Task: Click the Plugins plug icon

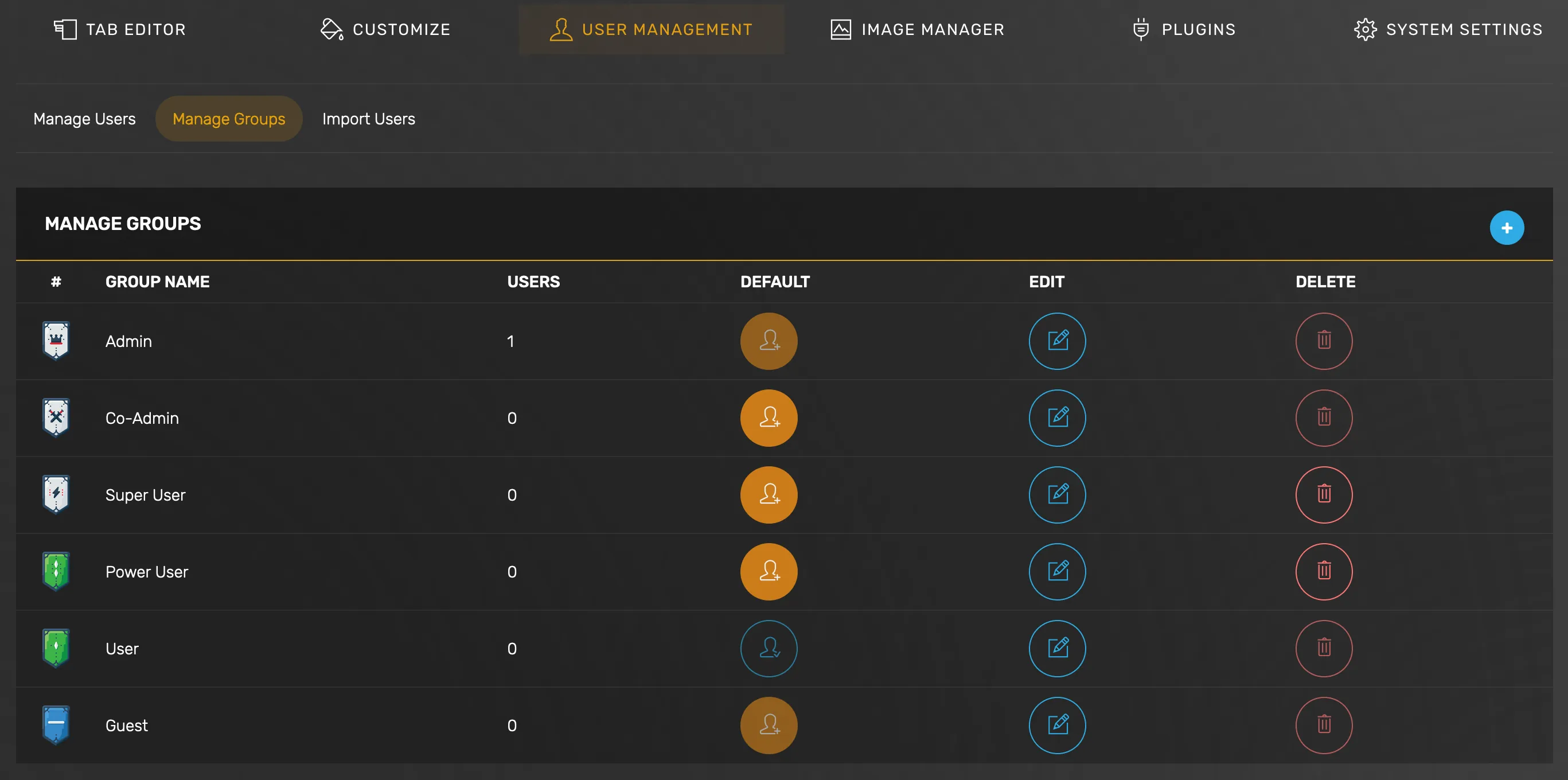Action: tap(1140, 29)
